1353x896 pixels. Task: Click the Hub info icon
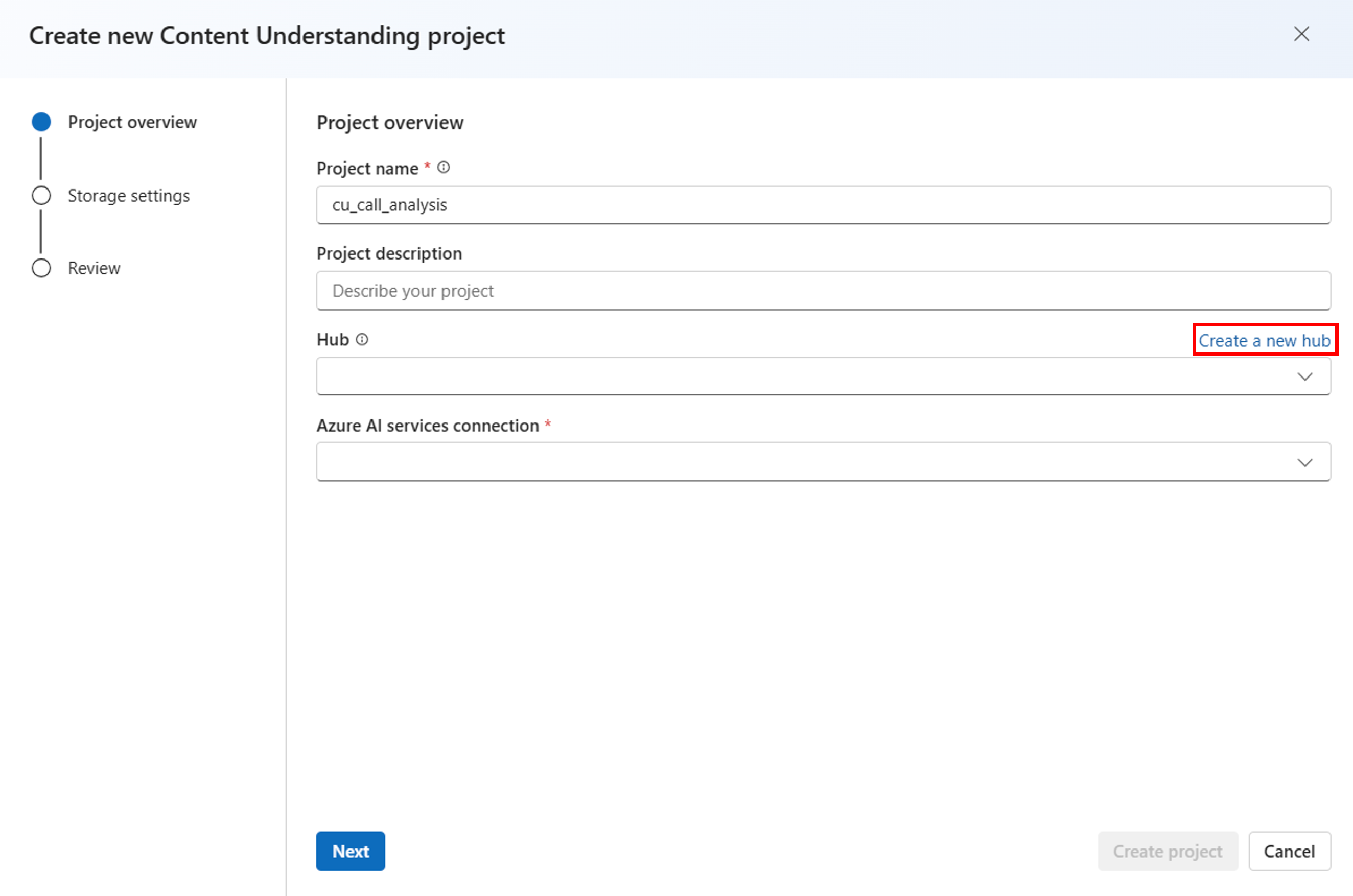coord(362,339)
